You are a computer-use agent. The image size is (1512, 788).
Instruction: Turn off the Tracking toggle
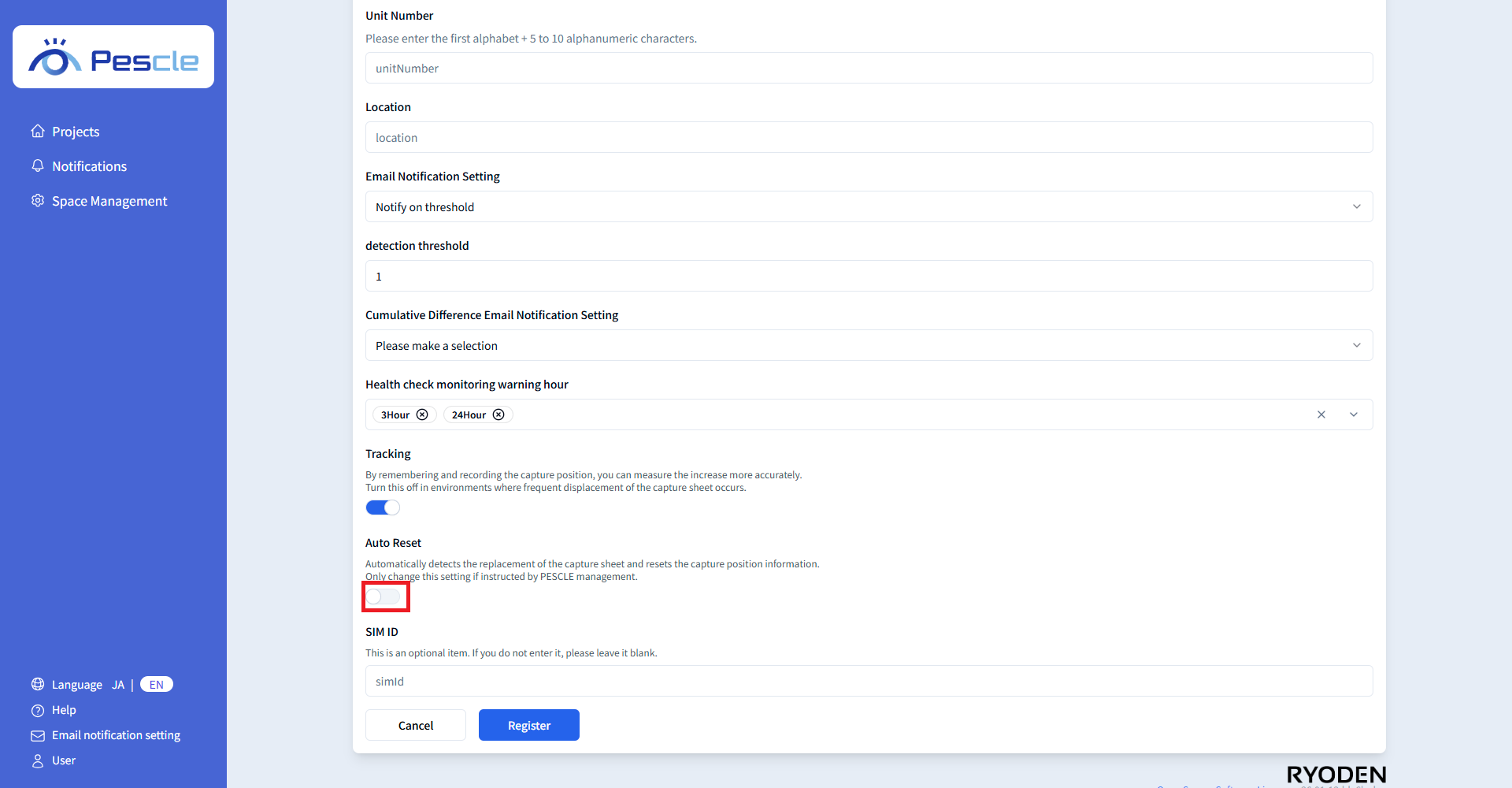[x=383, y=507]
